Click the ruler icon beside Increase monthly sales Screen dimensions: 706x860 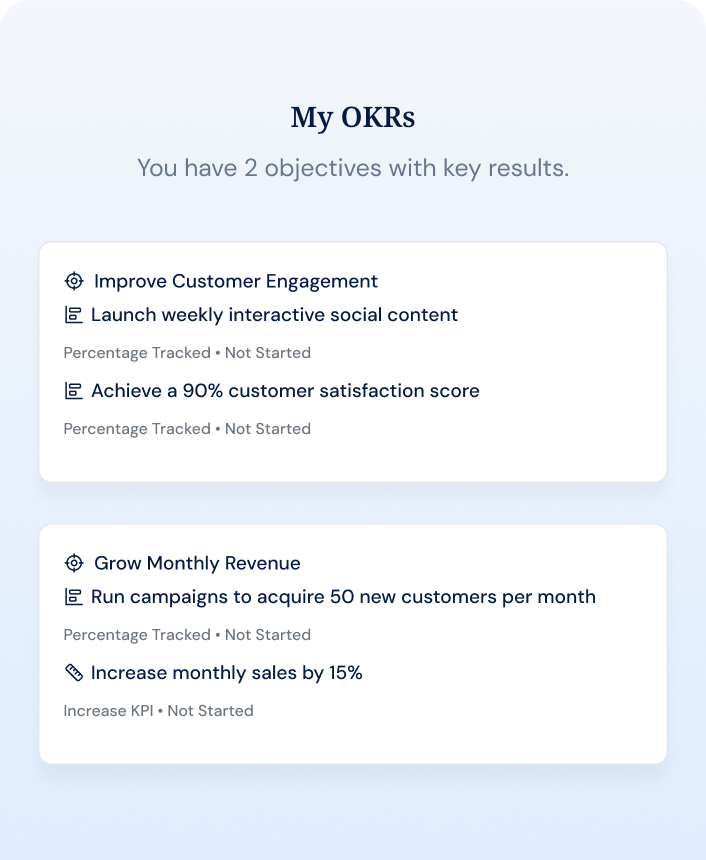tap(73, 673)
